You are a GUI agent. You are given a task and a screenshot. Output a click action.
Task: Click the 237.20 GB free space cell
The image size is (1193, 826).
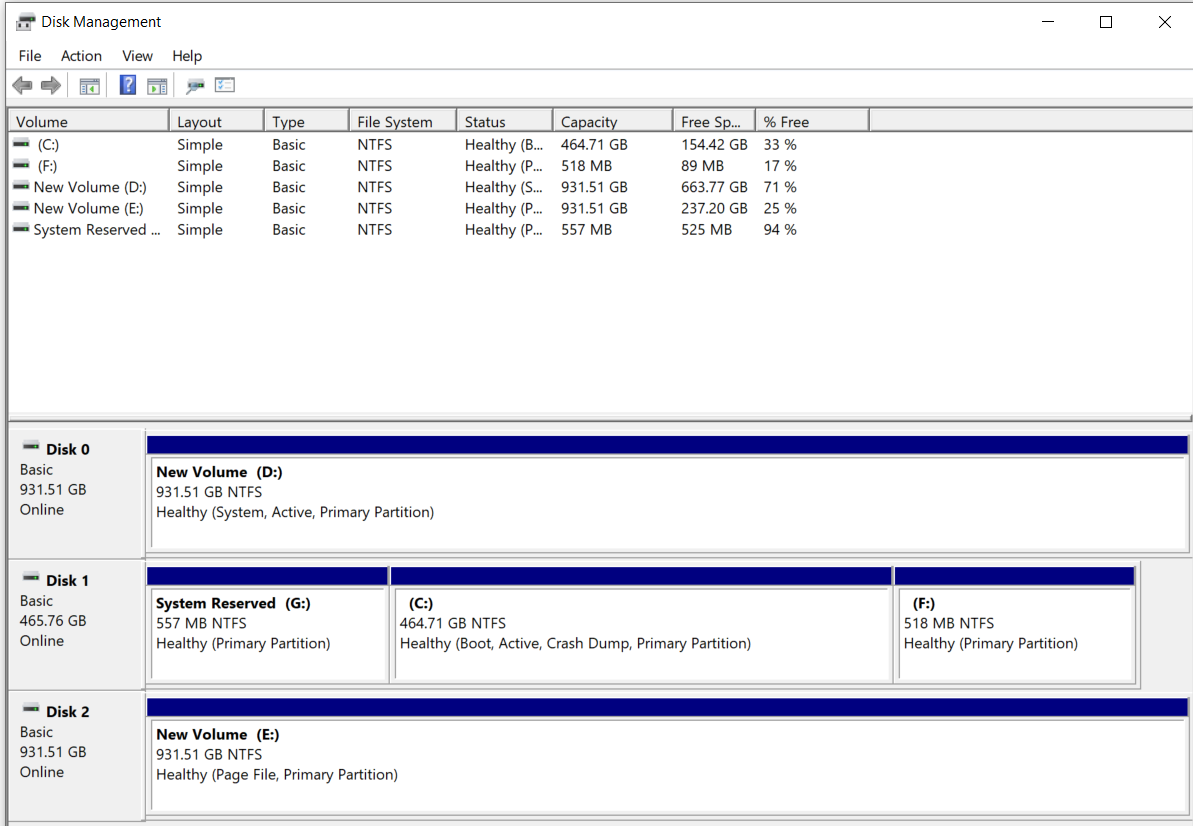pyautogui.click(x=714, y=208)
